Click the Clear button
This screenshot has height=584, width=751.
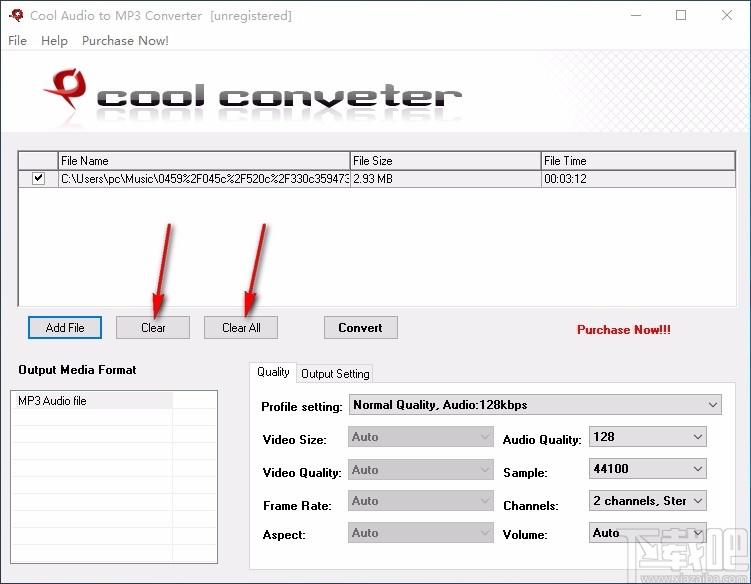pyautogui.click(x=153, y=328)
